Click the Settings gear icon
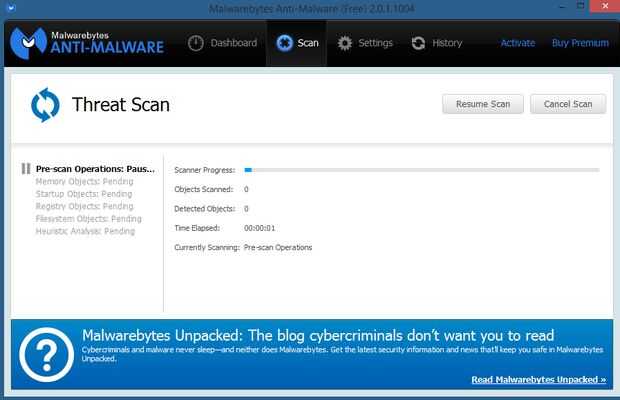 pos(345,43)
